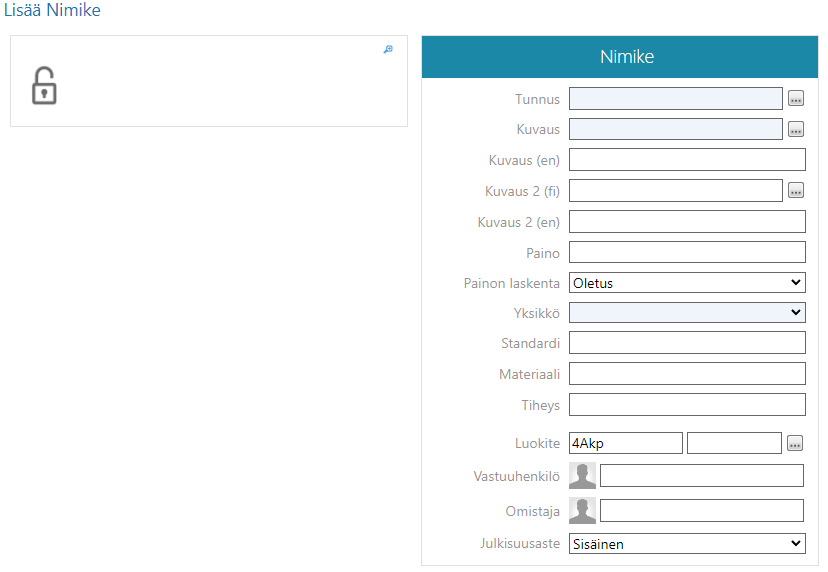The image size is (828, 572).
Task: Click the Standardi text field
Action: coord(686,343)
